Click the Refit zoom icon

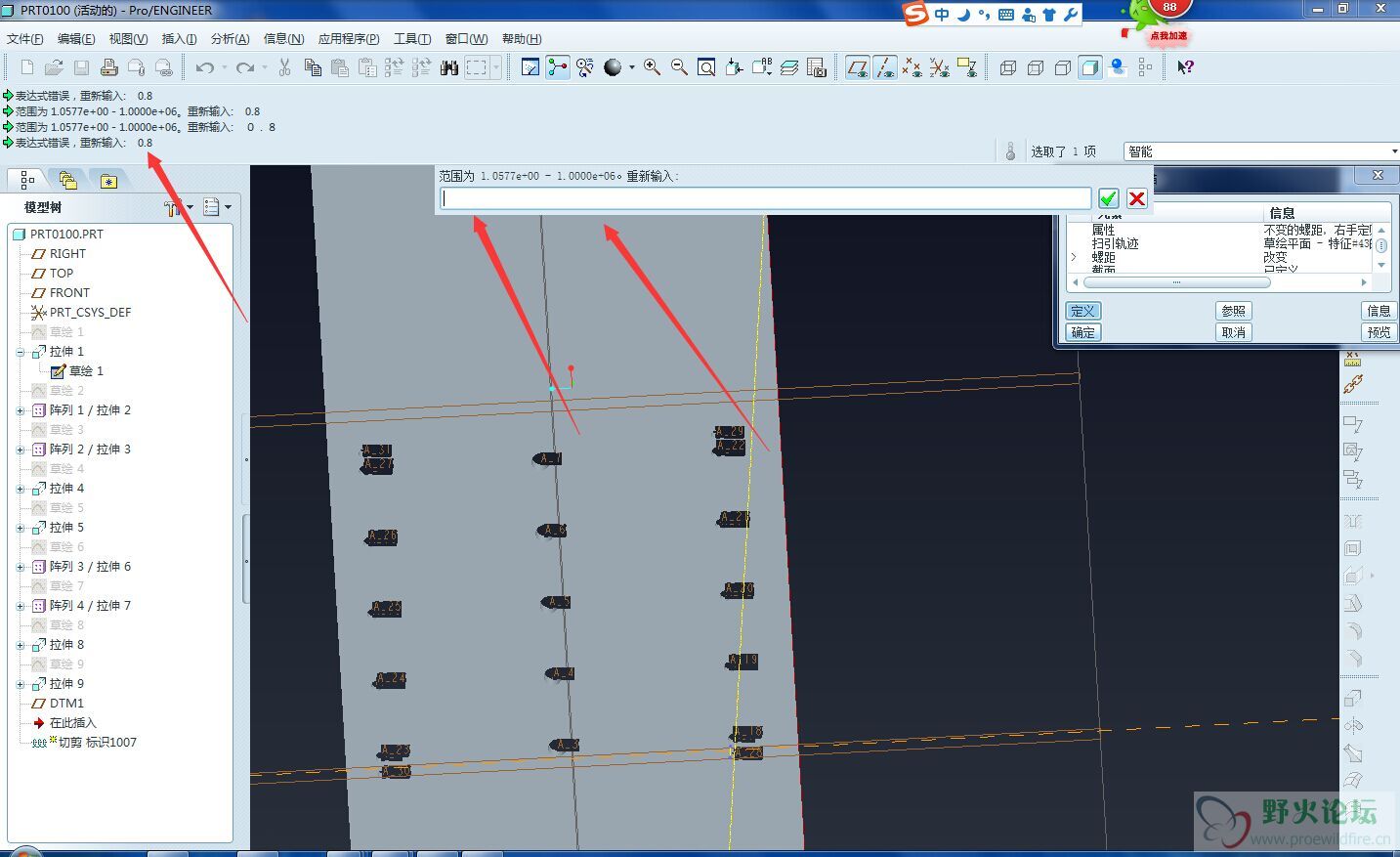[706, 67]
